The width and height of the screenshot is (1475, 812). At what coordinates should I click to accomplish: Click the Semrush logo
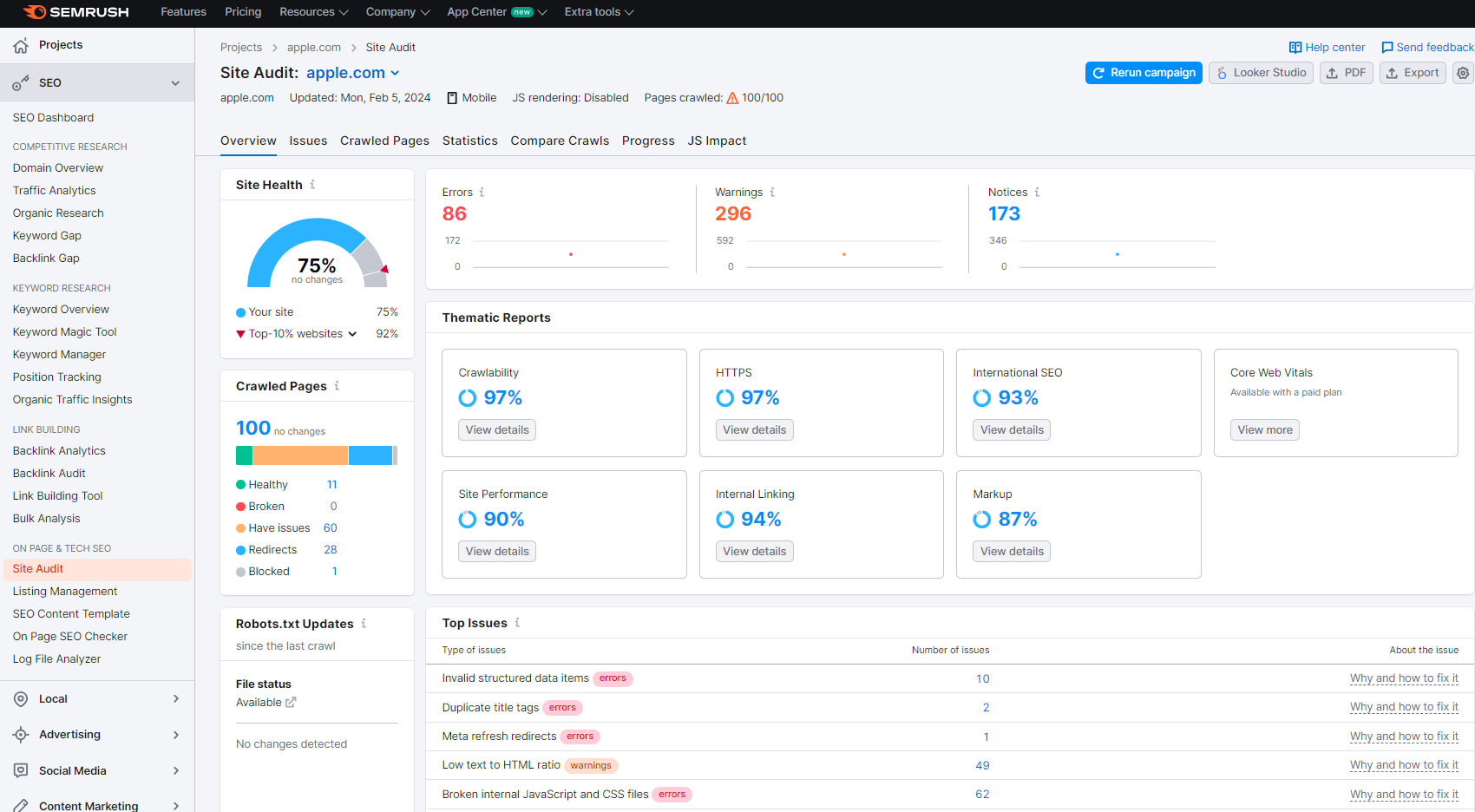pyautogui.click(x=75, y=12)
